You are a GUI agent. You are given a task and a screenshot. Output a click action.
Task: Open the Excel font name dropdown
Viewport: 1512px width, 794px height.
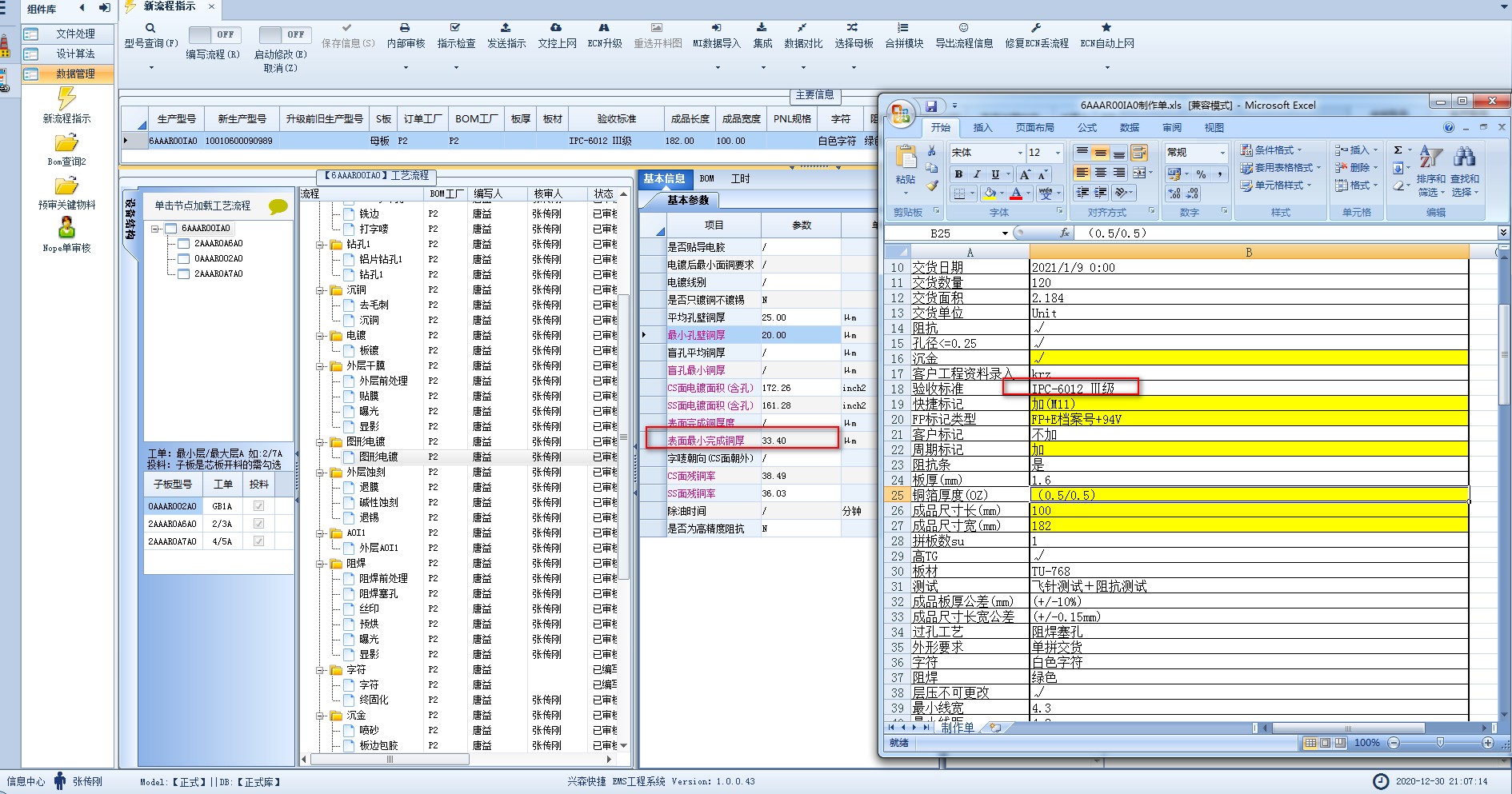click(x=1020, y=153)
